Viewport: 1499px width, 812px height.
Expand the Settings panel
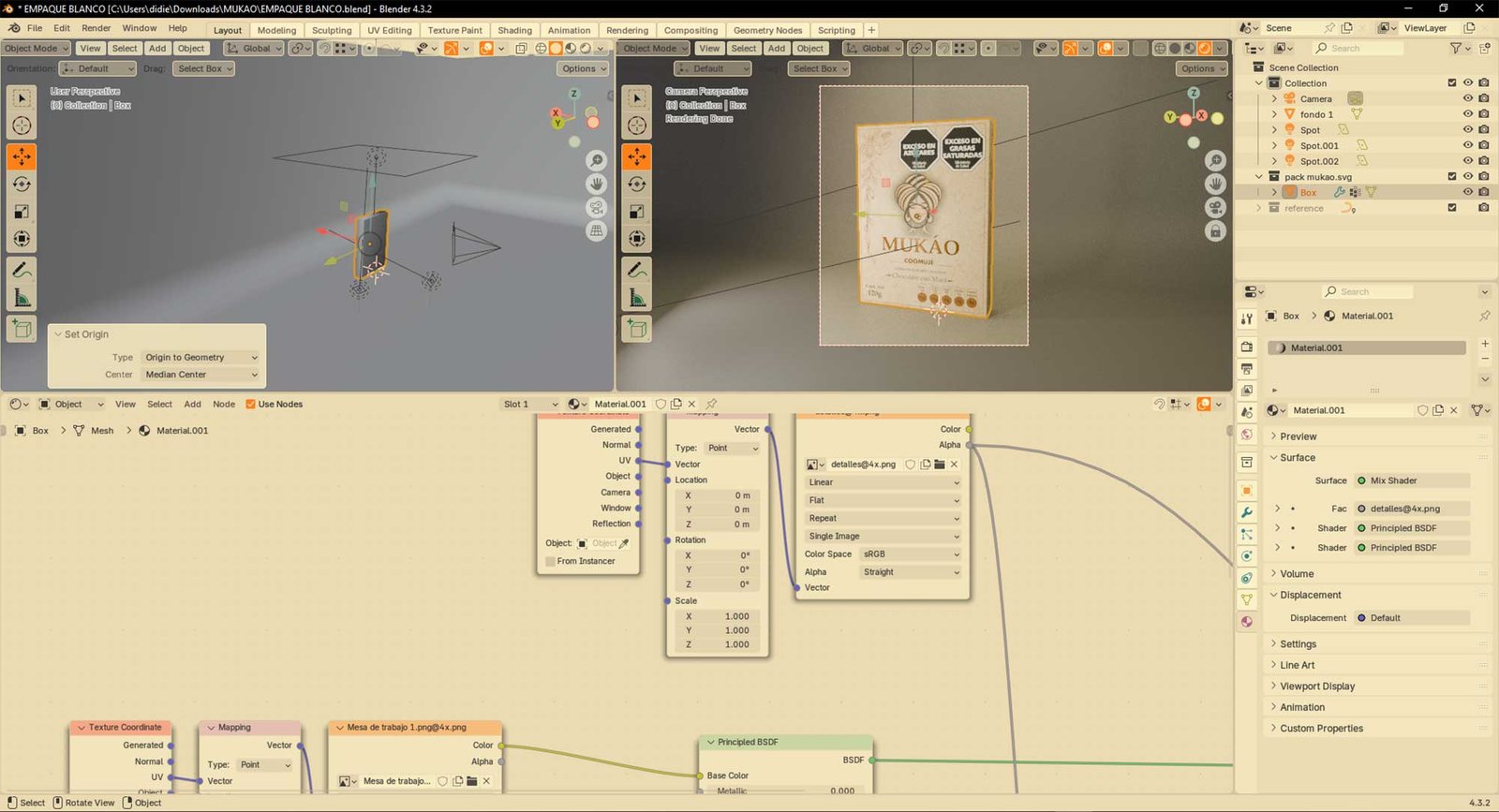tap(1298, 644)
